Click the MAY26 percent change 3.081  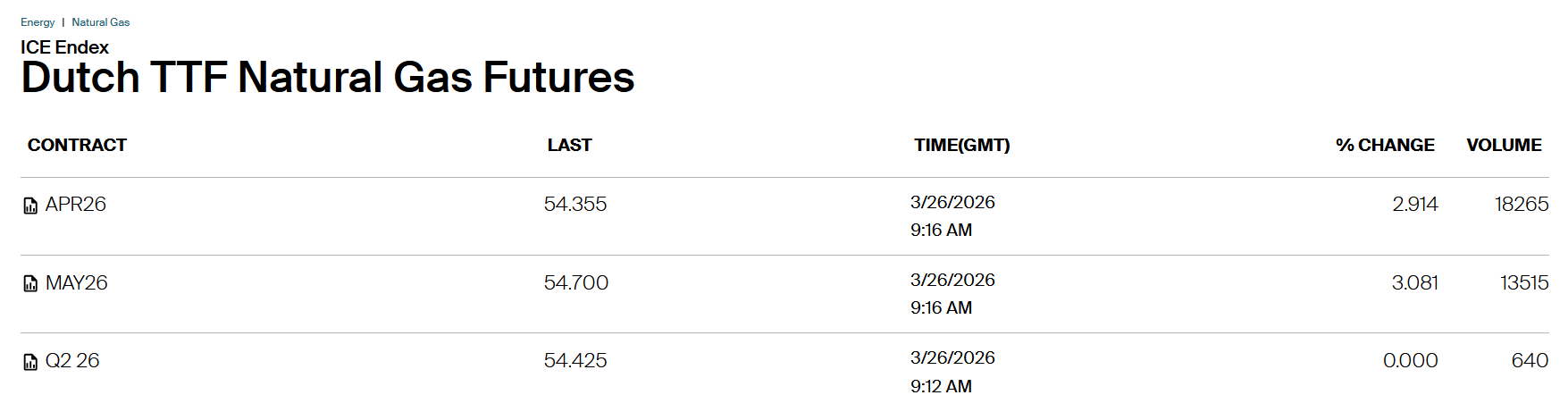pyautogui.click(x=1415, y=283)
